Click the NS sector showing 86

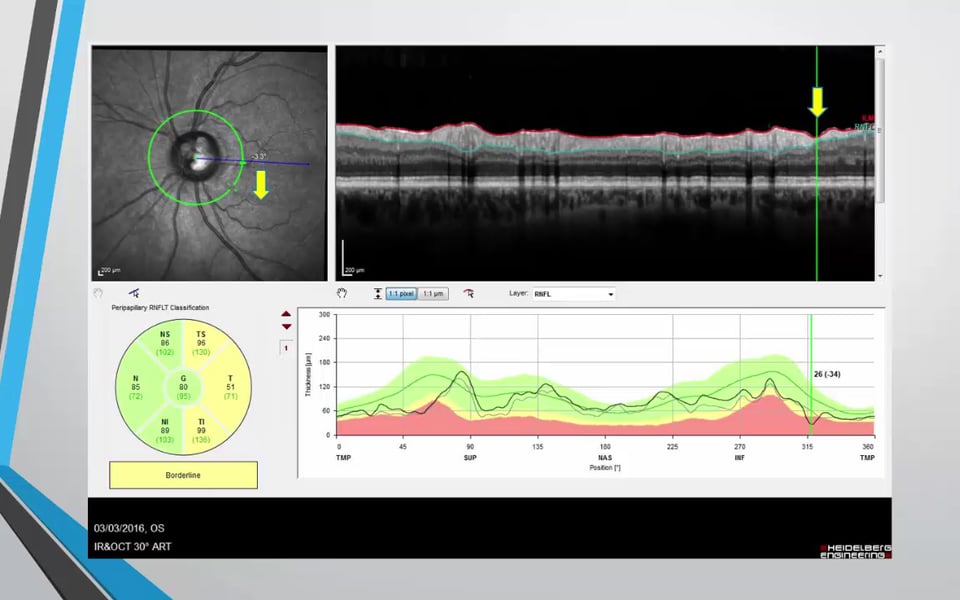click(165, 340)
